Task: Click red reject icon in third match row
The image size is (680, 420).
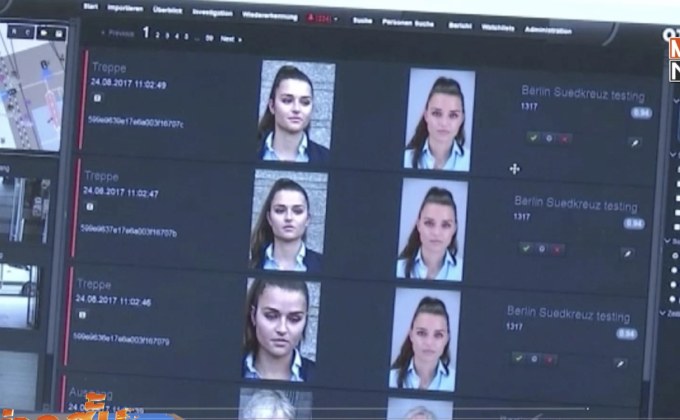Action: [550, 357]
